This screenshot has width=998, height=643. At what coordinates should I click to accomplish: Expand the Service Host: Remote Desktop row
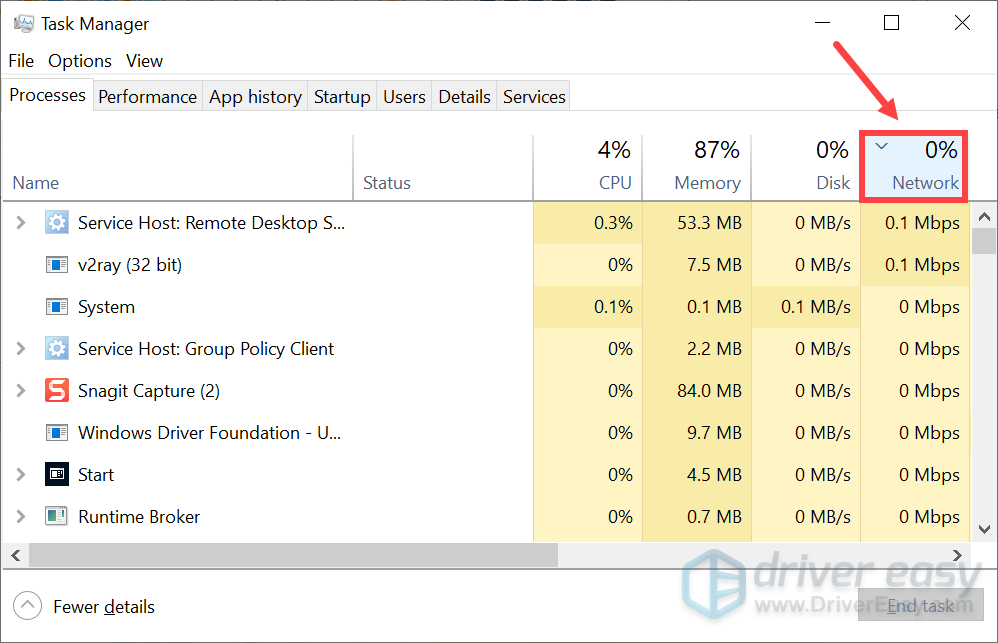point(21,223)
